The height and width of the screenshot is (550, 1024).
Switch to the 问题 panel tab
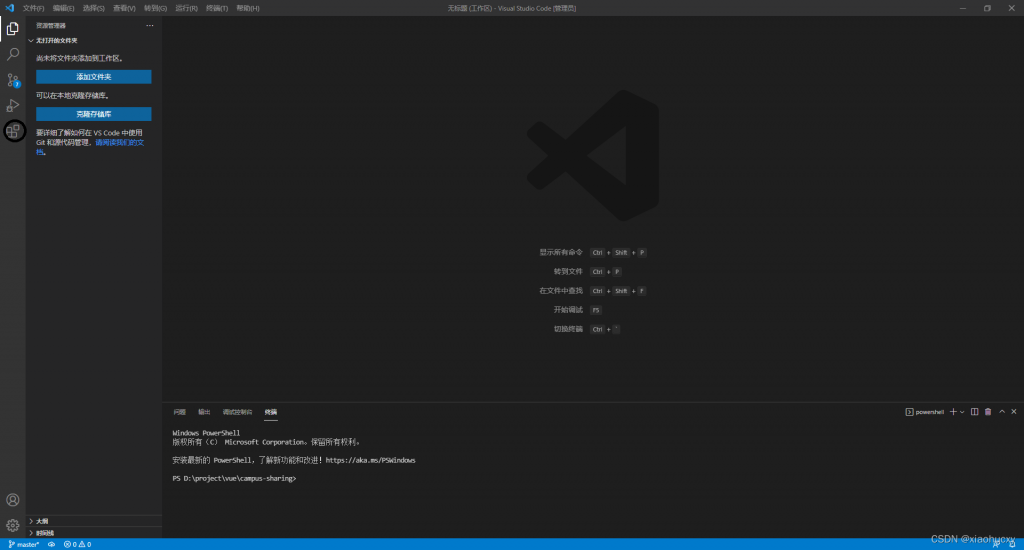pos(180,412)
